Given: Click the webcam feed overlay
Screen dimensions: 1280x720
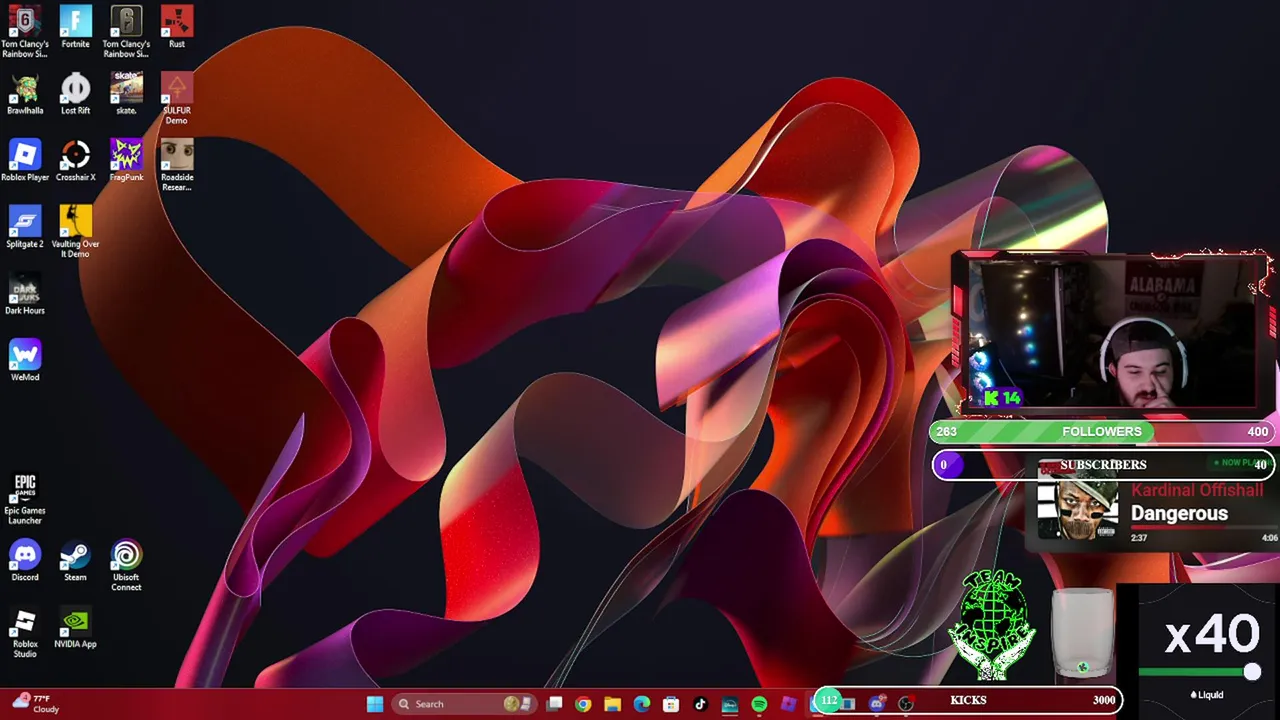Looking at the screenshot, I should click(1112, 333).
